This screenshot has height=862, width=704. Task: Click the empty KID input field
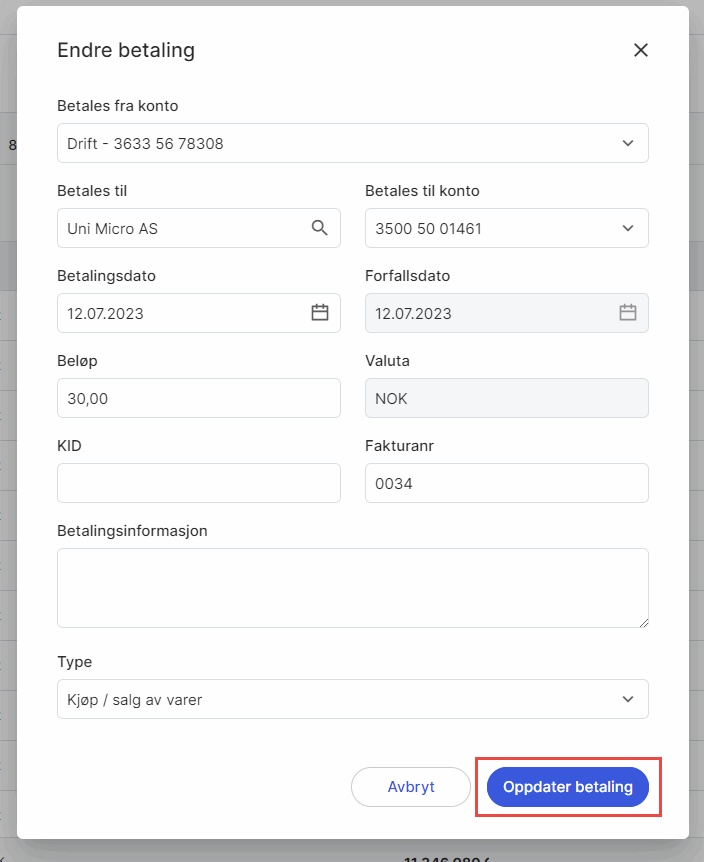[198, 483]
